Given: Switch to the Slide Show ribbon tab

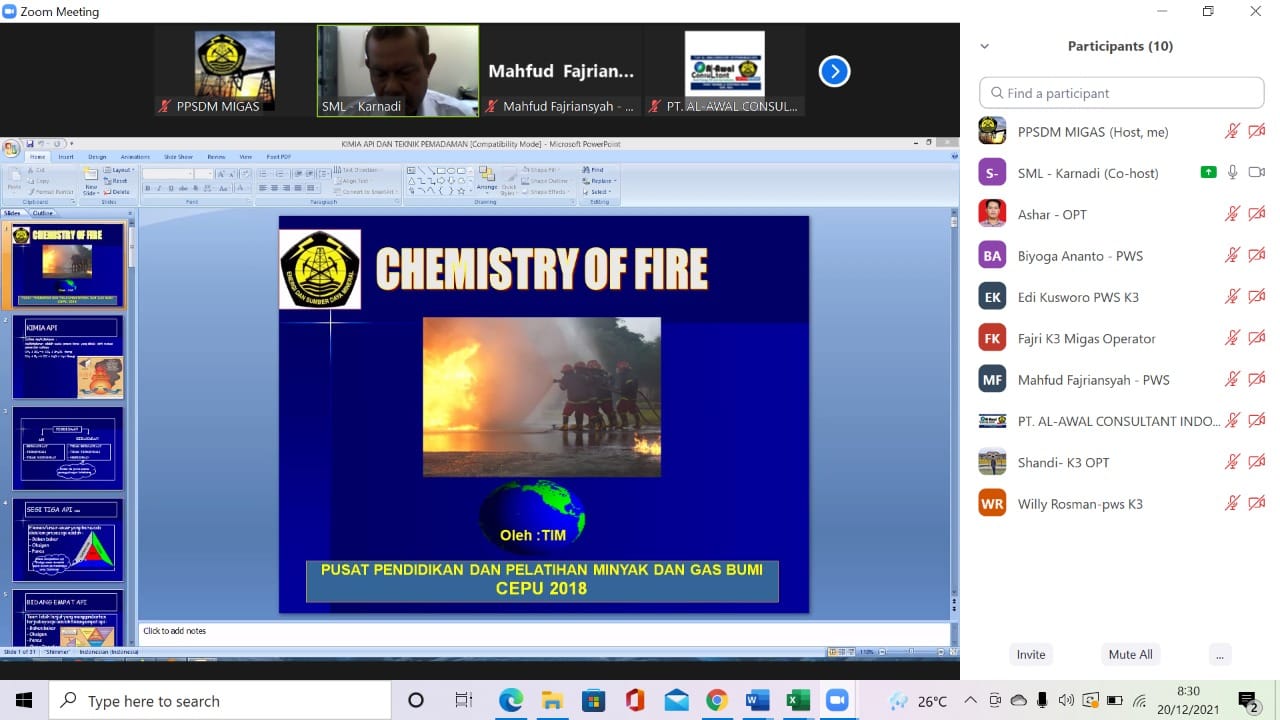Looking at the screenshot, I should [x=178, y=157].
